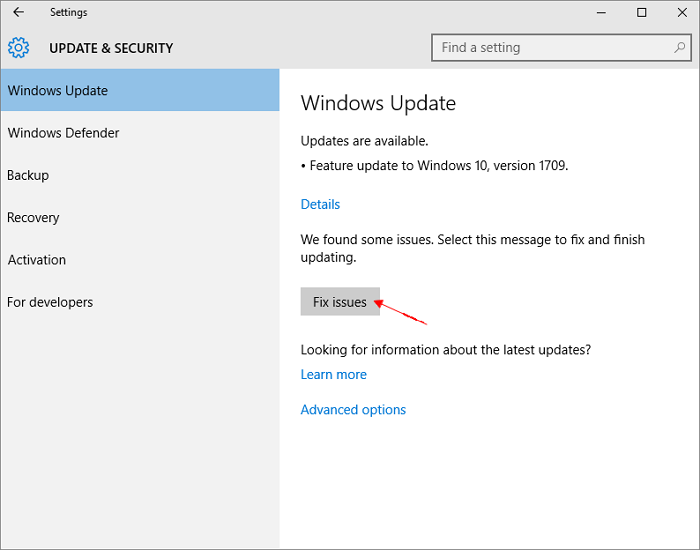This screenshot has width=700, height=550.
Task: Click the Settings gear icon
Action: pos(18,48)
